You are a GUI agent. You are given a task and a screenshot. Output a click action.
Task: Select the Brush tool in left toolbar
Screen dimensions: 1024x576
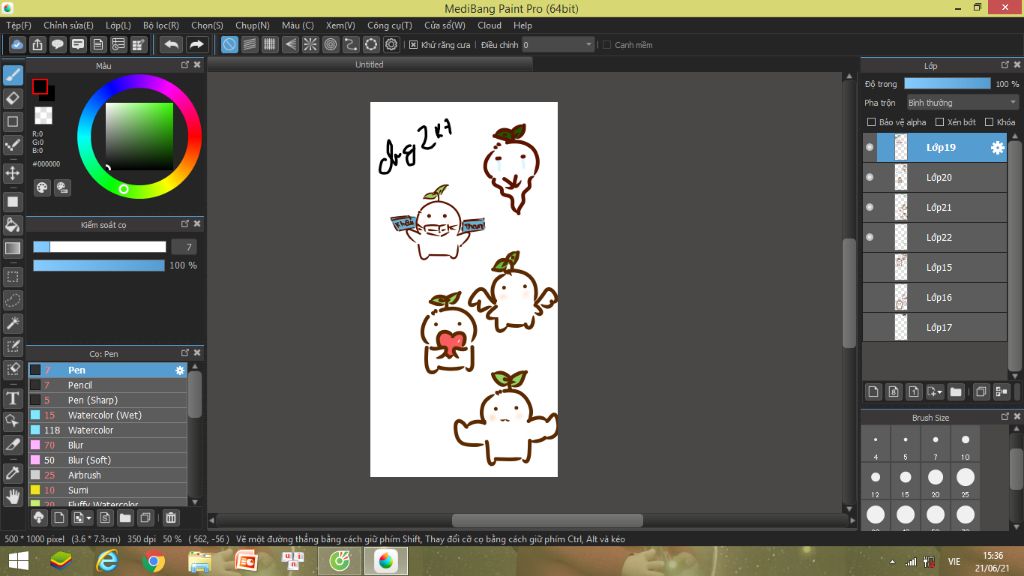(x=13, y=75)
